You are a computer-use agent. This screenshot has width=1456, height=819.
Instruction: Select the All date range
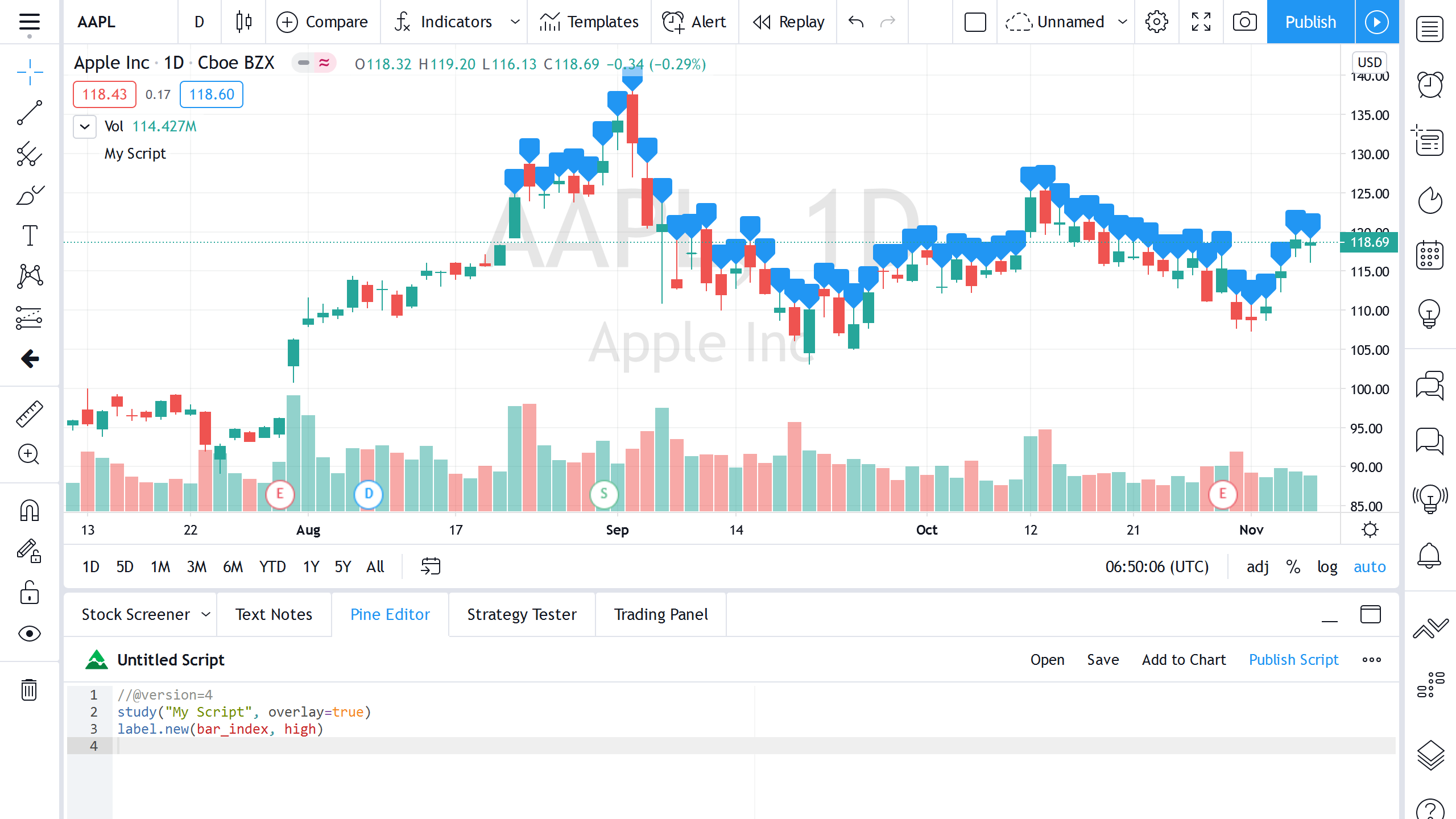375,567
